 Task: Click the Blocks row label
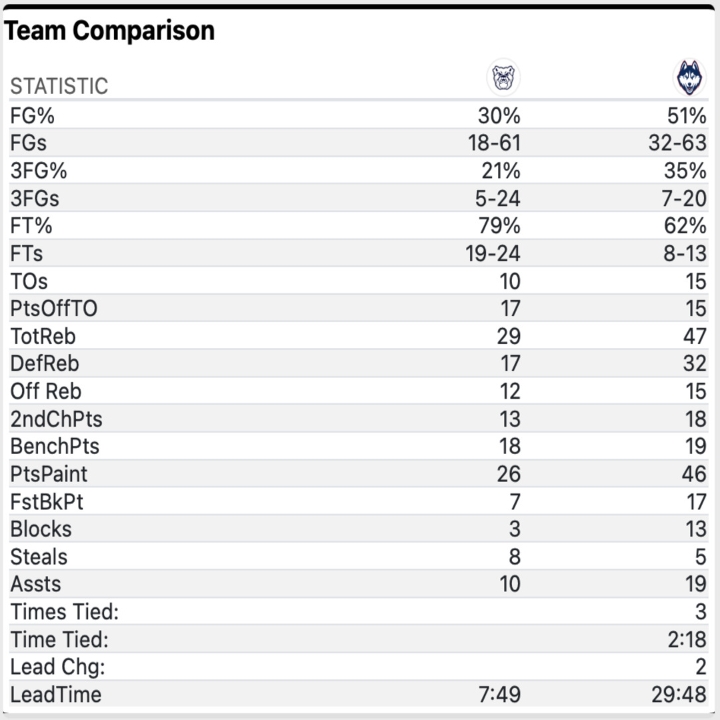[41, 529]
